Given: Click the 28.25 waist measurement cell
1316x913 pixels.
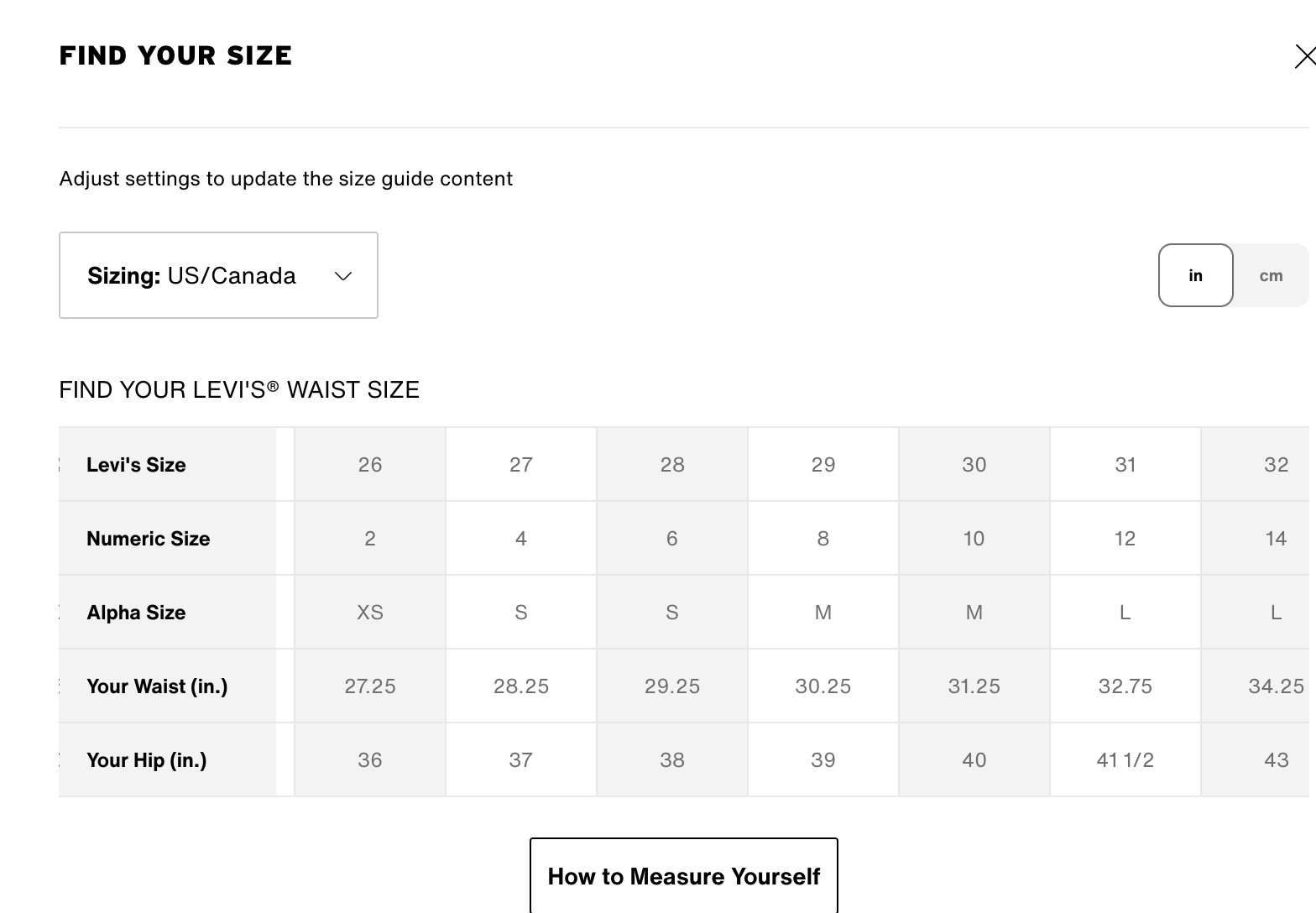Looking at the screenshot, I should (x=521, y=686).
